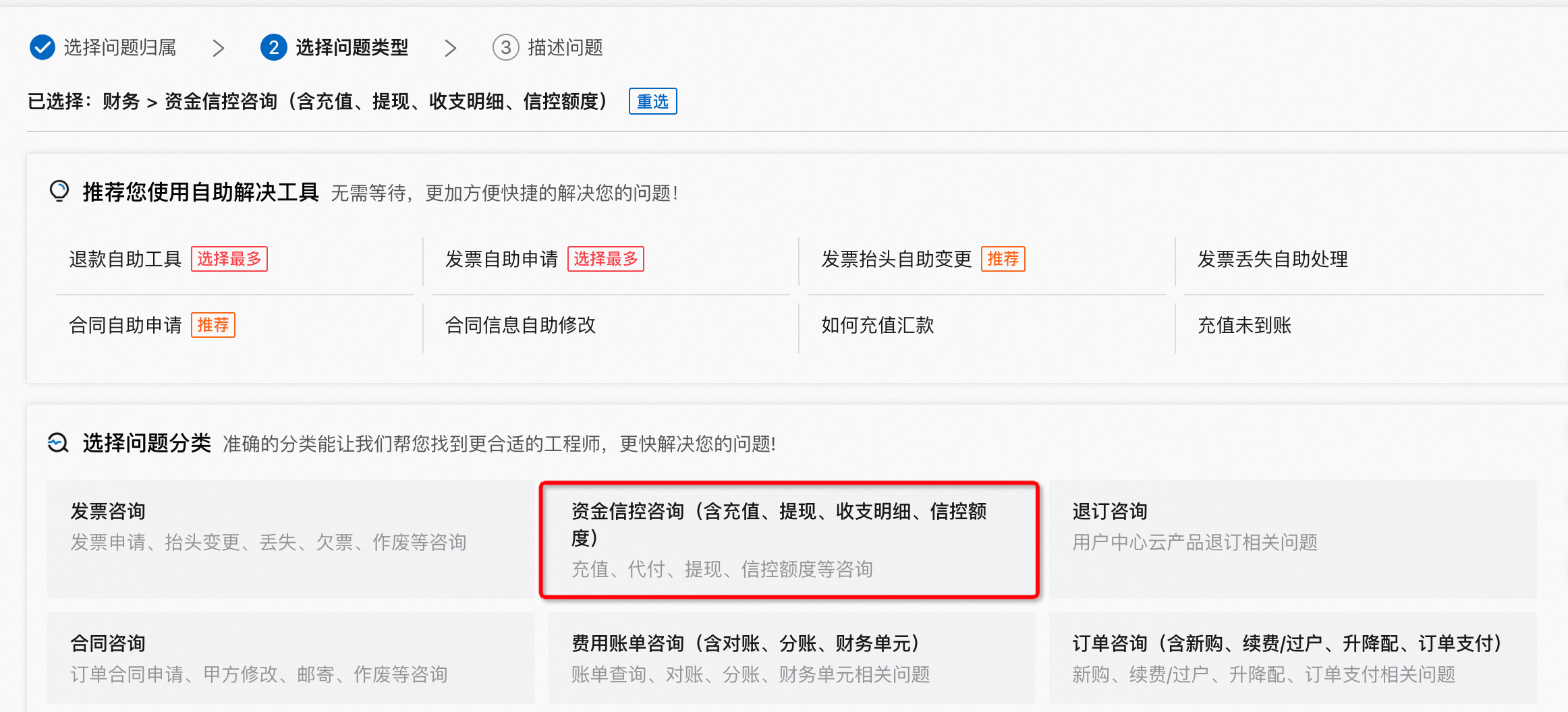Click description text 充值、代付、提现、信控额度等咨询
Screen dimensions: 1568x712
[722, 569]
